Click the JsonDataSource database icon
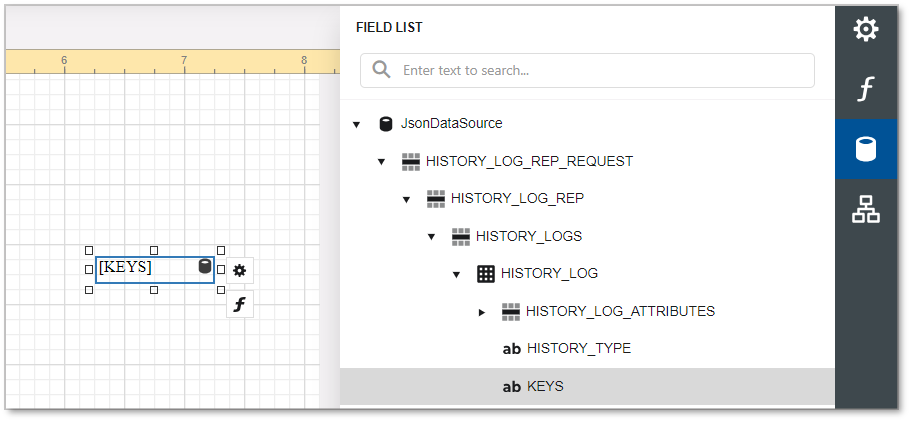The image size is (910, 421). pyautogui.click(x=385, y=124)
